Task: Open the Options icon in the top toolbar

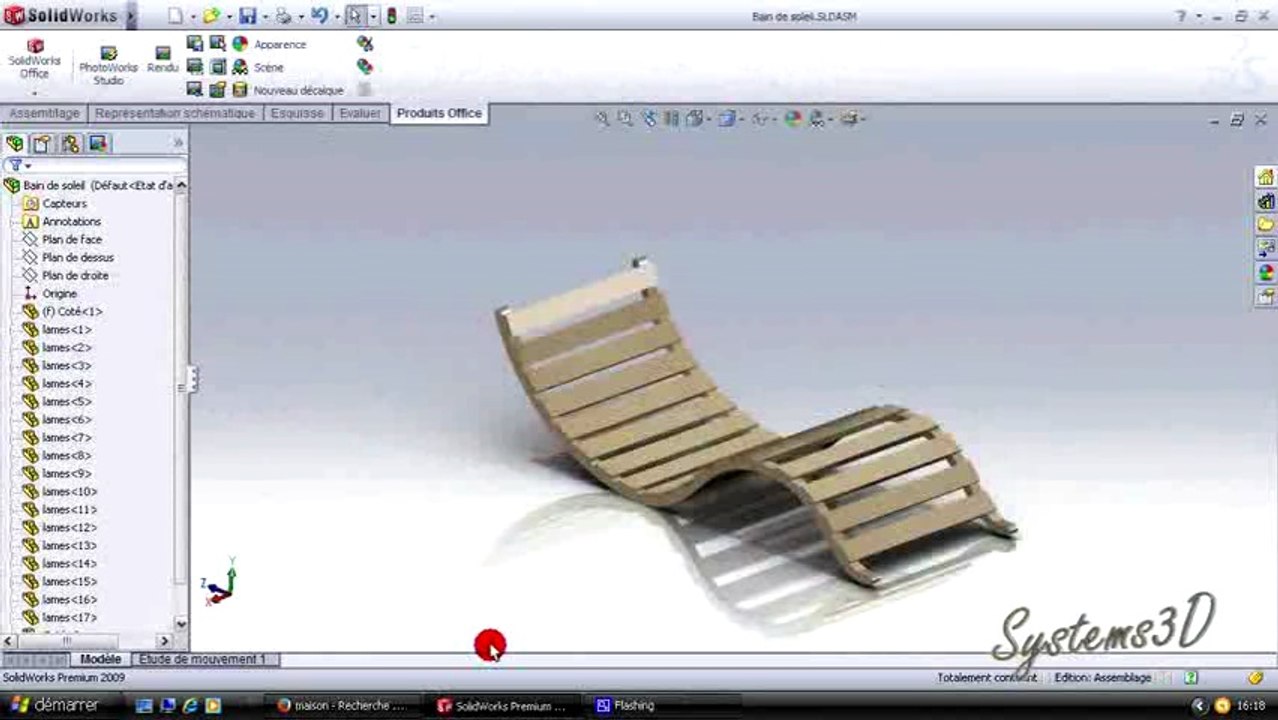Action: point(415,16)
